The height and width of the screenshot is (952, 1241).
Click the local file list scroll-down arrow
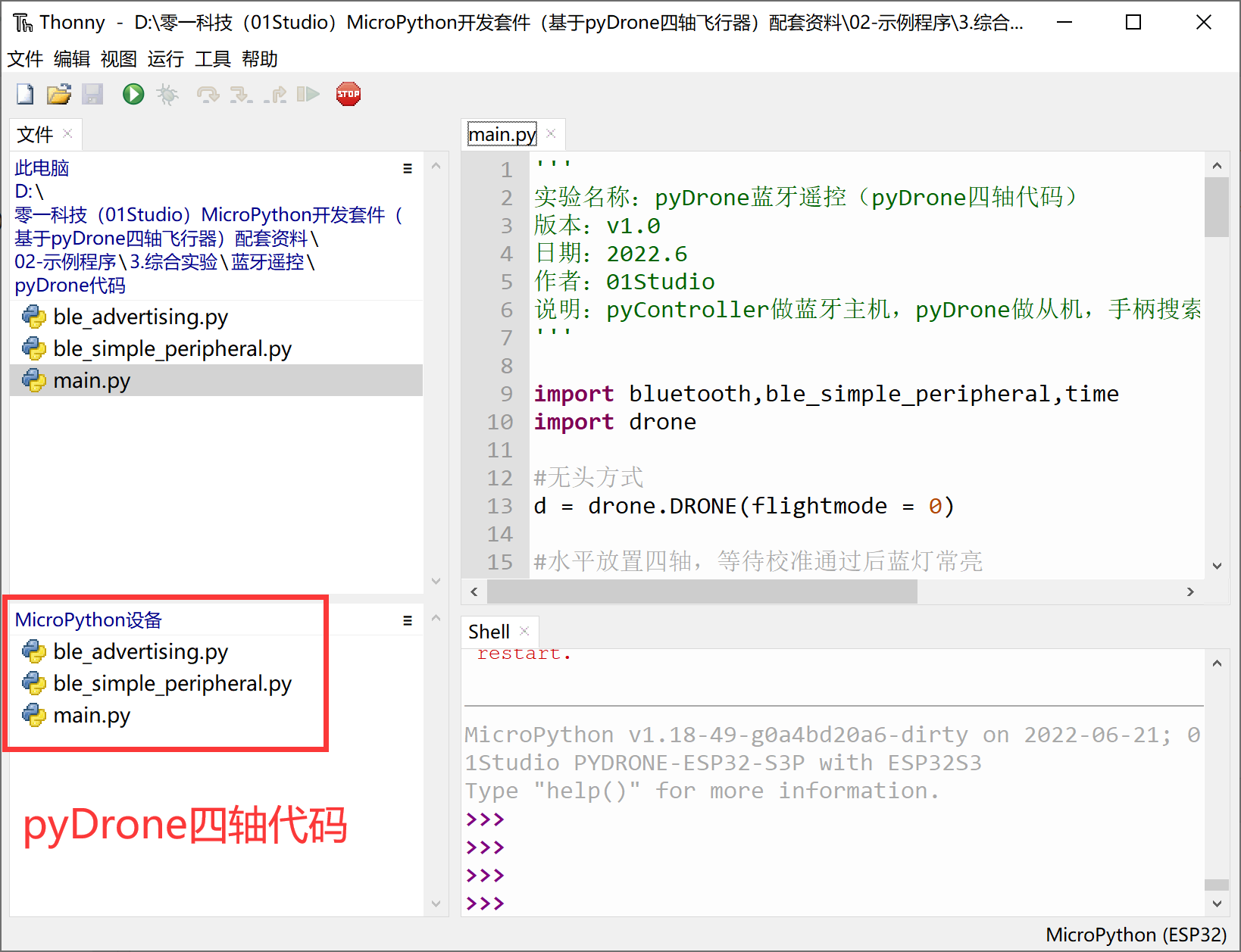coord(436,581)
